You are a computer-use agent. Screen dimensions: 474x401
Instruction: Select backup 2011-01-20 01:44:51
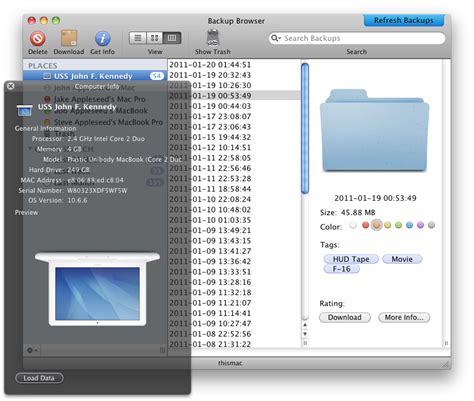(x=210, y=65)
